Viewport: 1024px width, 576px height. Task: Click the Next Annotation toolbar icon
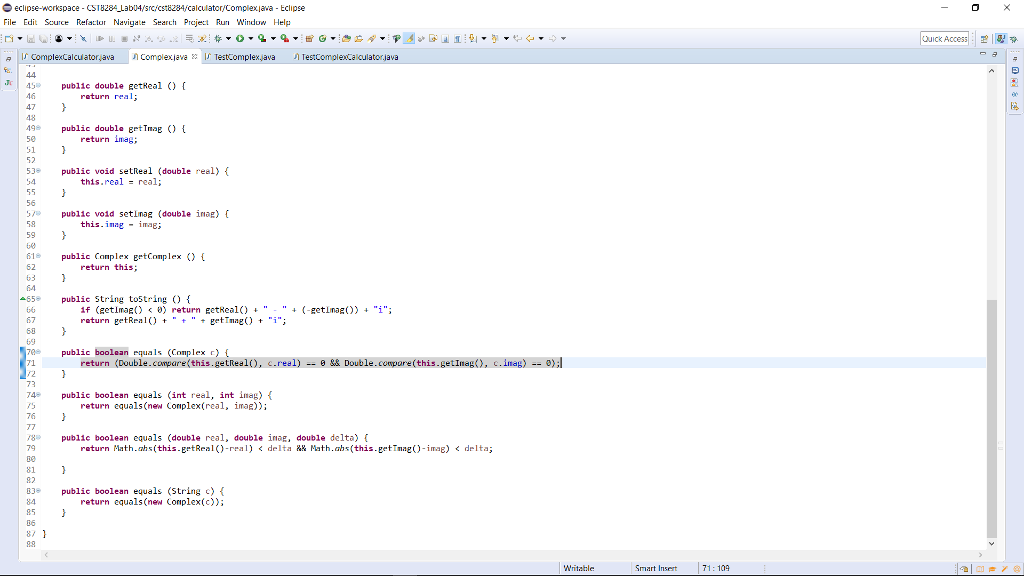(473, 39)
